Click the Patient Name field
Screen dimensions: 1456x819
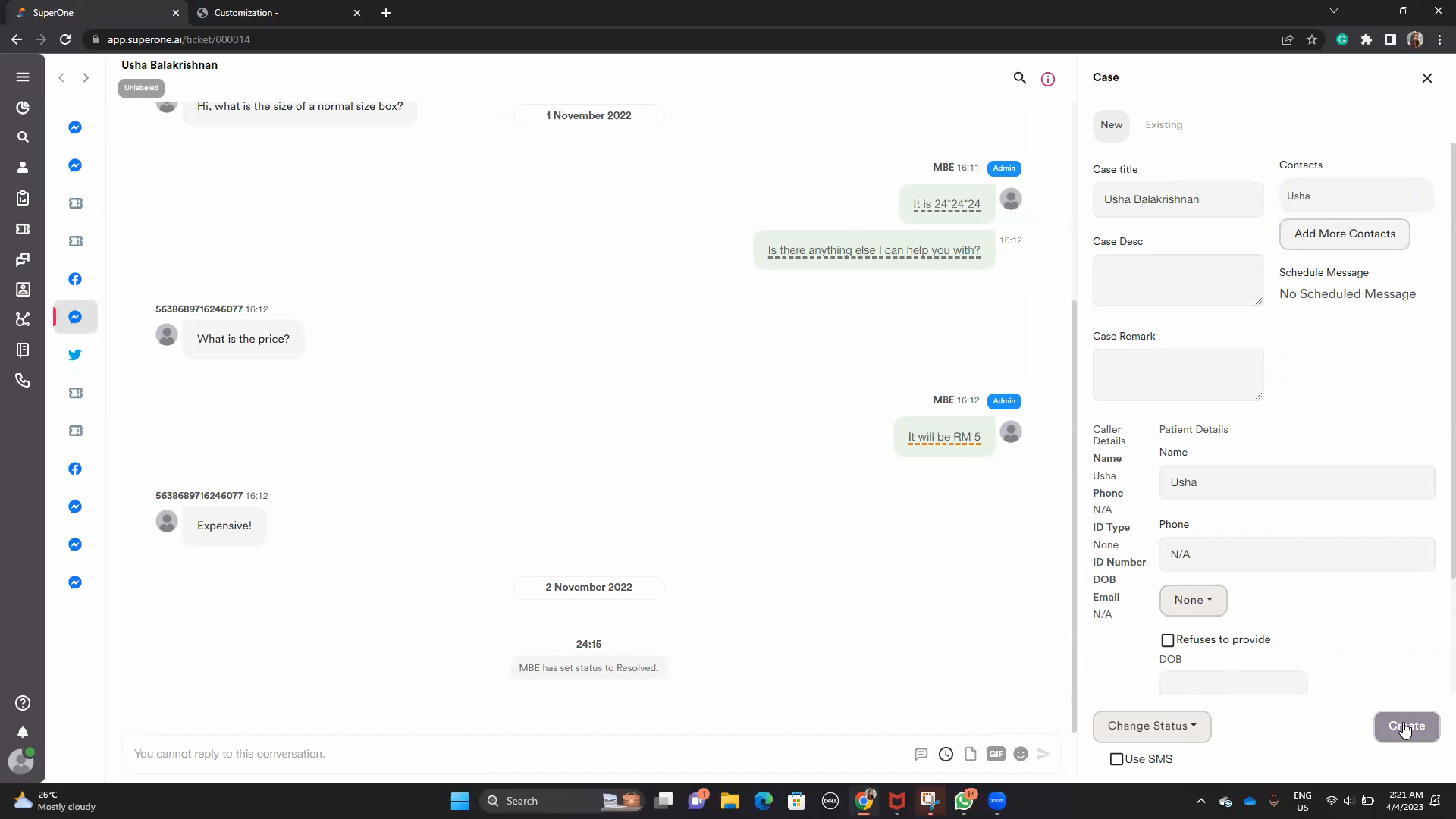(1297, 482)
